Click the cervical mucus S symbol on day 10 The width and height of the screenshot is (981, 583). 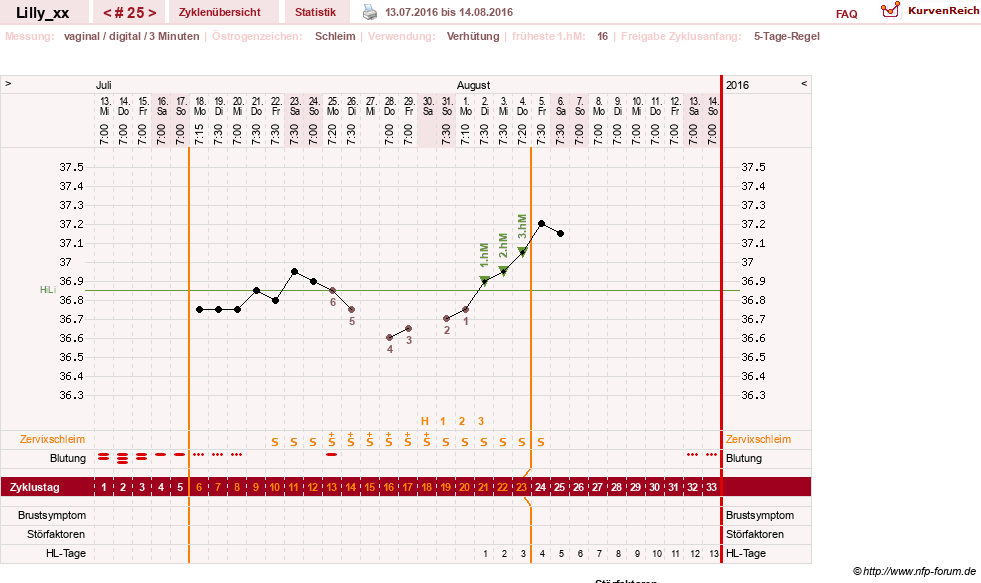tap(275, 442)
